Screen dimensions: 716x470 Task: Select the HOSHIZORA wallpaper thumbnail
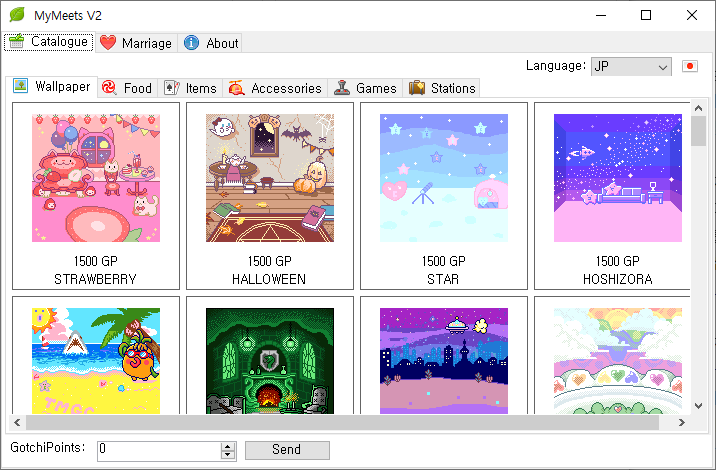618,178
